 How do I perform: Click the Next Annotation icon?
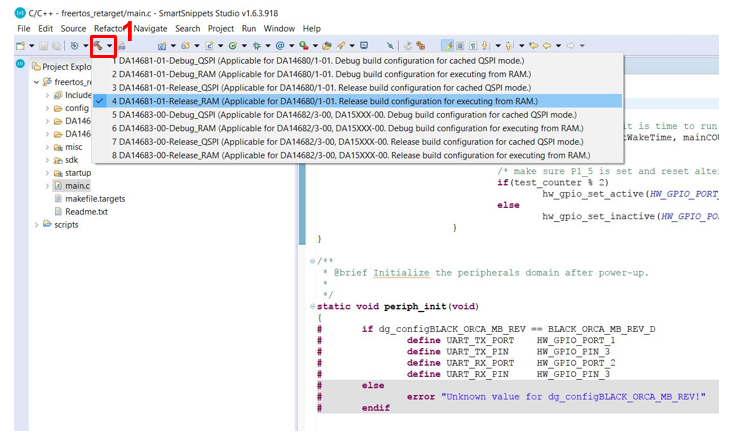(486, 46)
